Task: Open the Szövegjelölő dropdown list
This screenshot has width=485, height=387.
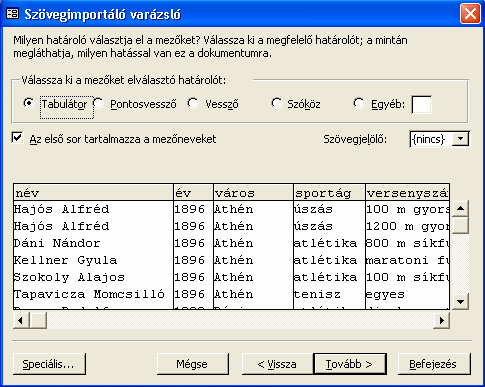Action: (460, 139)
